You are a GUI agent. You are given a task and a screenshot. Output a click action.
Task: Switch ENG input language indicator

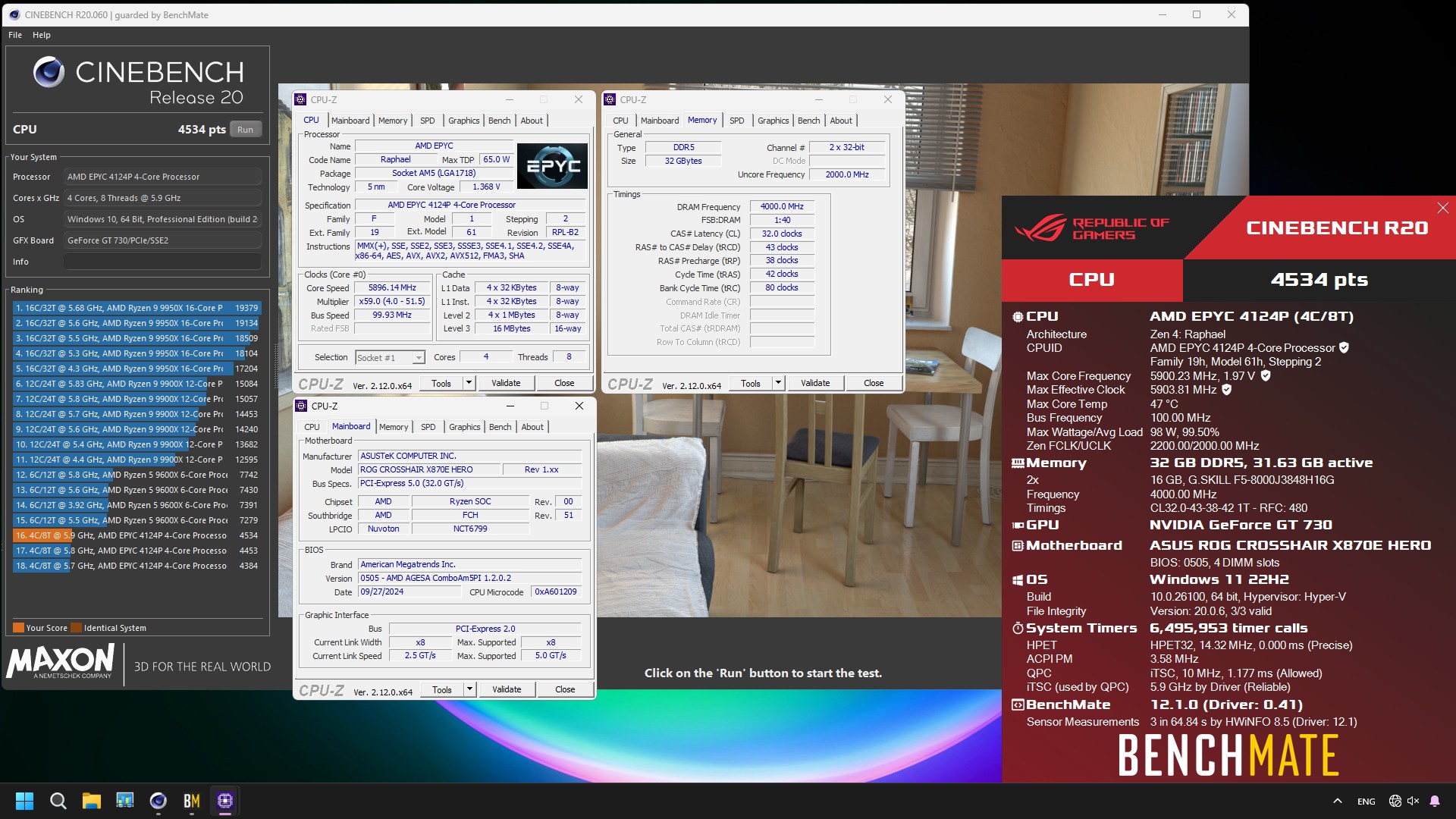(x=1367, y=802)
